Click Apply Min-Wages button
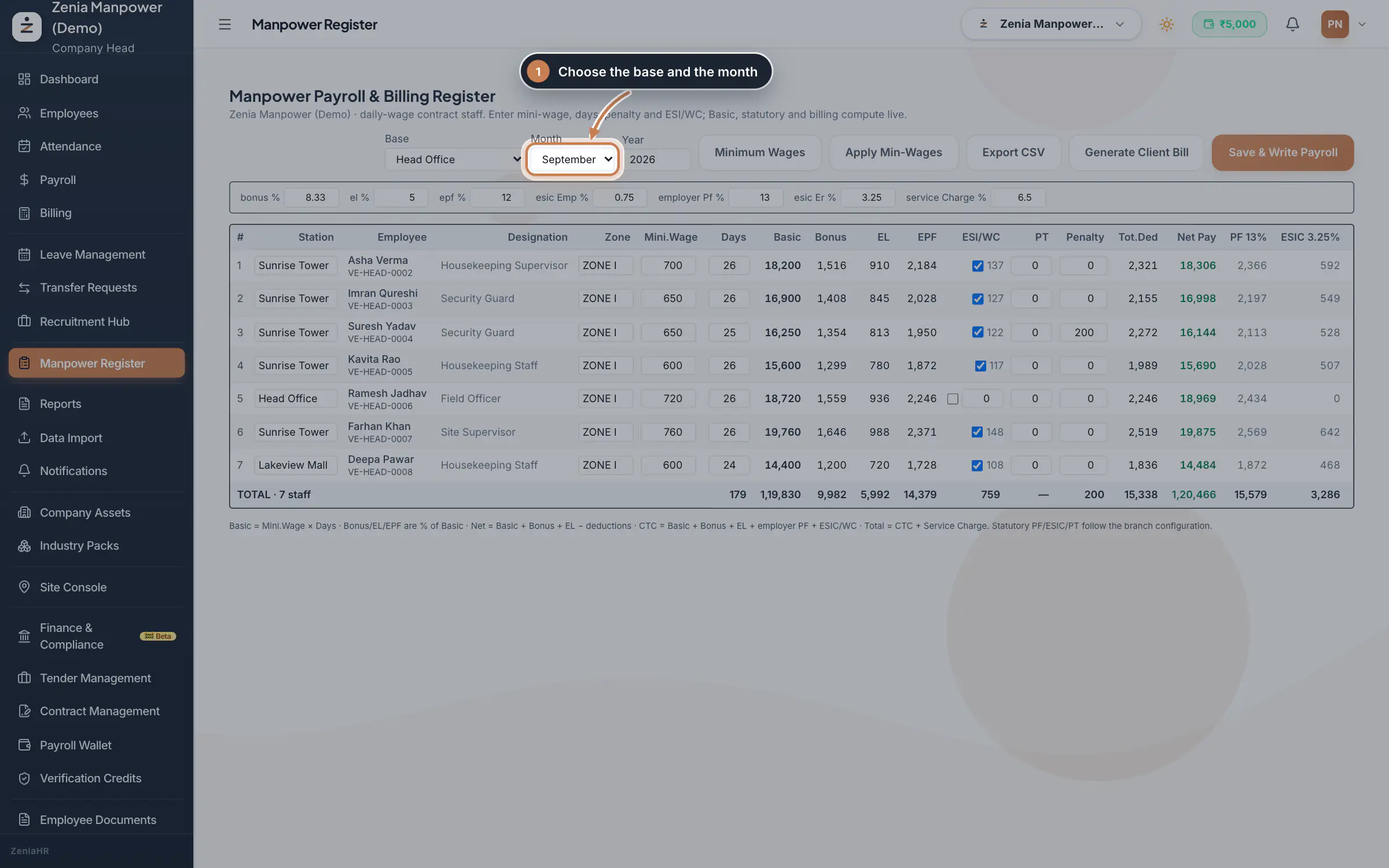The image size is (1389, 868). click(x=894, y=152)
